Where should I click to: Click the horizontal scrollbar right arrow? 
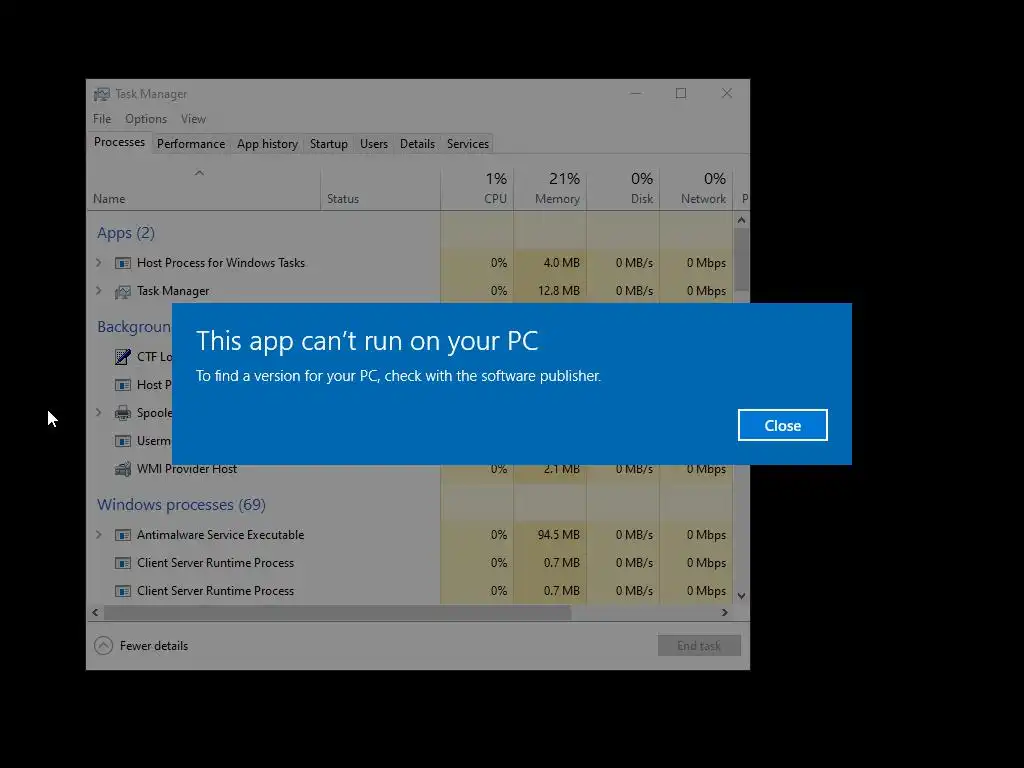click(724, 613)
